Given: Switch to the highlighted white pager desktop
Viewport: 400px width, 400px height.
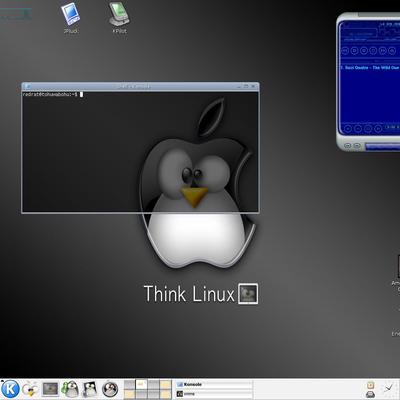Looking at the screenshot, I should point(141,384).
